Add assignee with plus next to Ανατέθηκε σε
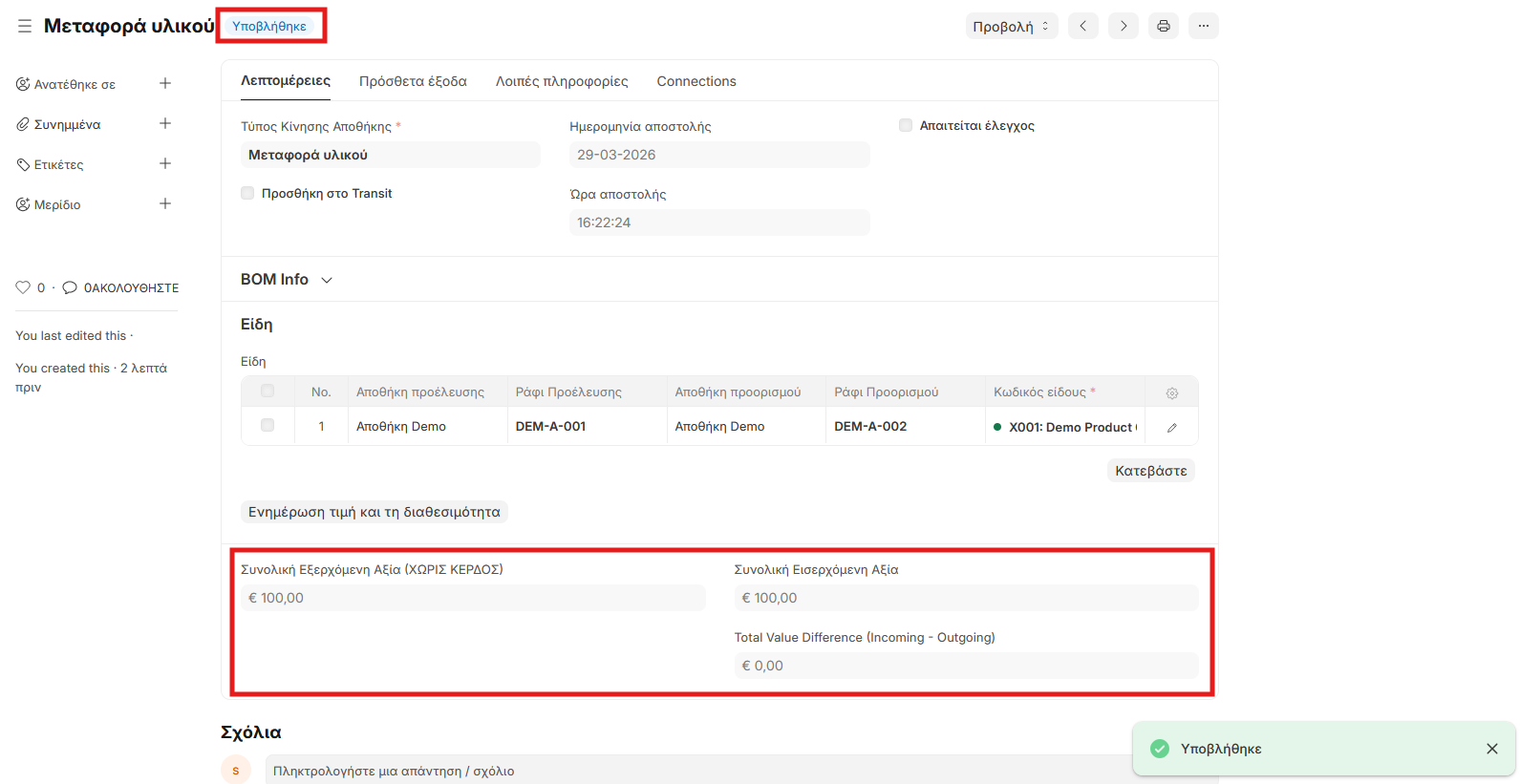Screen dimensions: 1520x784 [x=165, y=84]
